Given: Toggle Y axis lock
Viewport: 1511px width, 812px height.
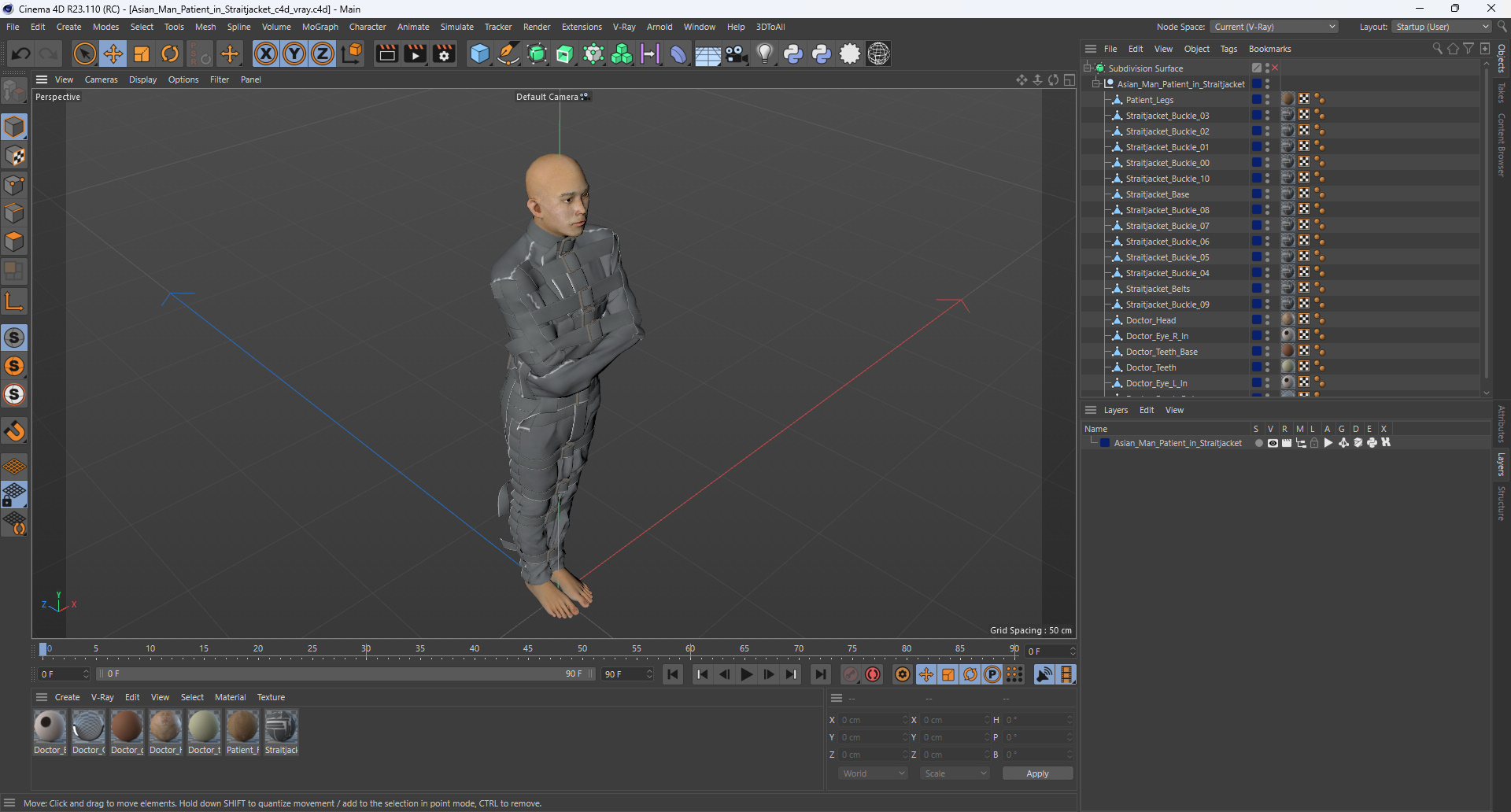Looking at the screenshot, I should 294,54.
